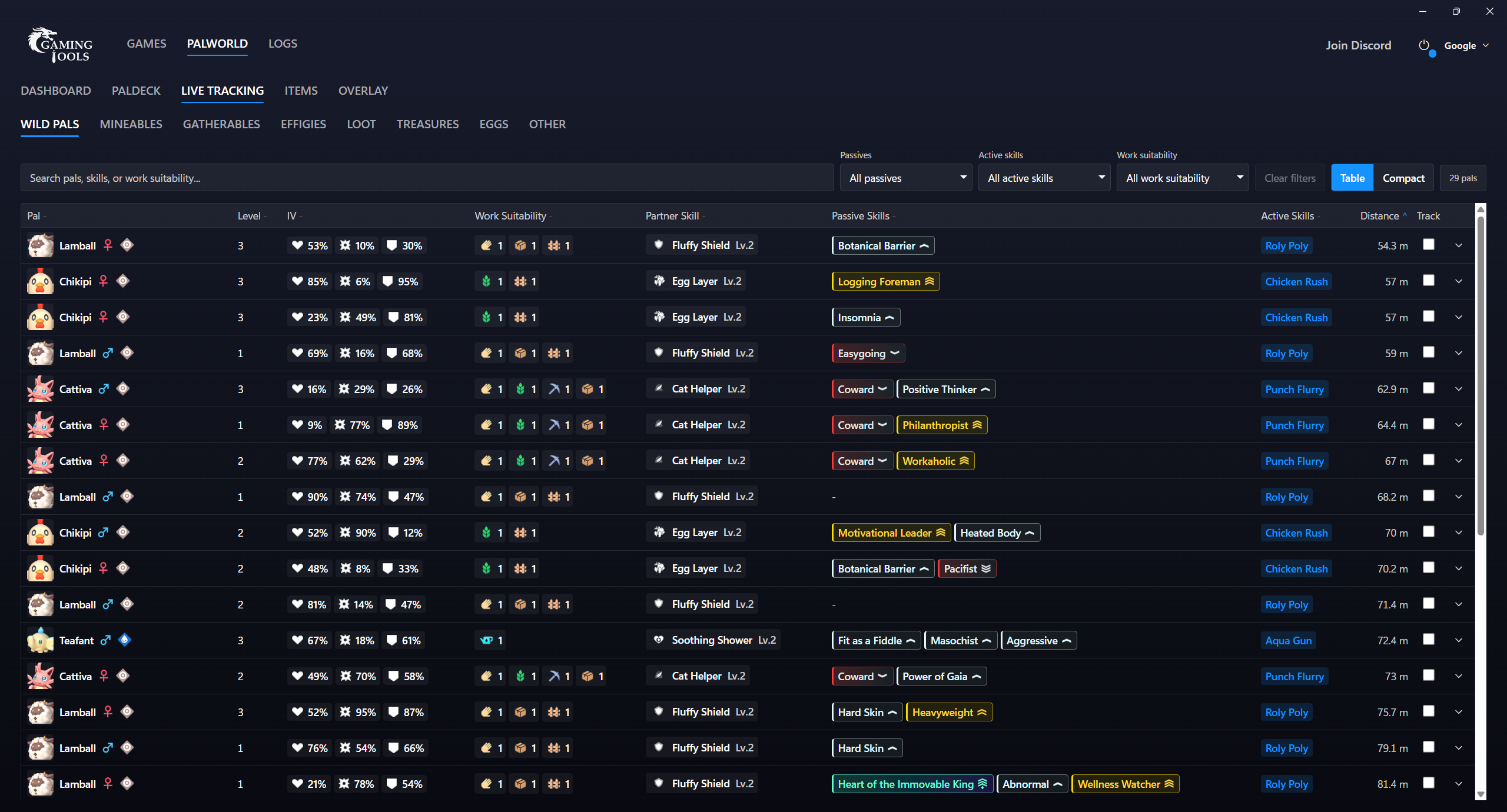The image size is (1507, 812).
Task: Click the male gender icon in the Easygoing Lamball row
Action: (x=108, y=353)
